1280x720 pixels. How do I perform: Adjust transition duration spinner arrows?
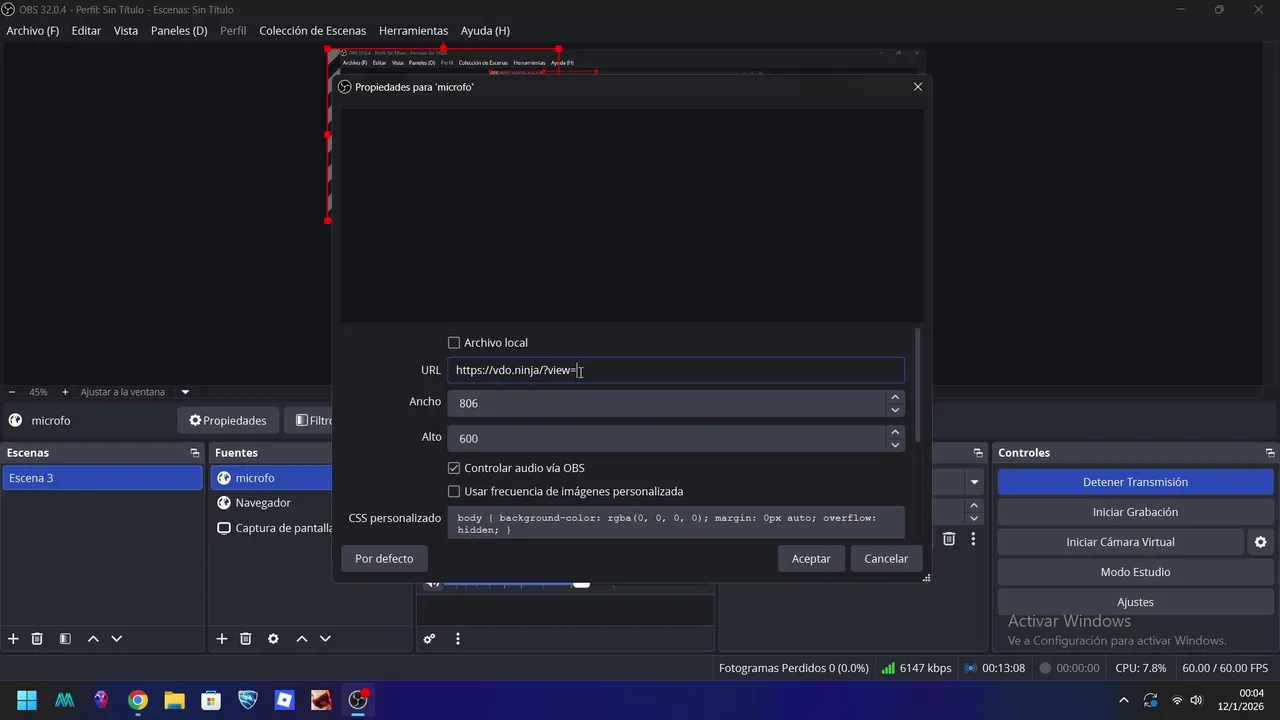point(974,512)
